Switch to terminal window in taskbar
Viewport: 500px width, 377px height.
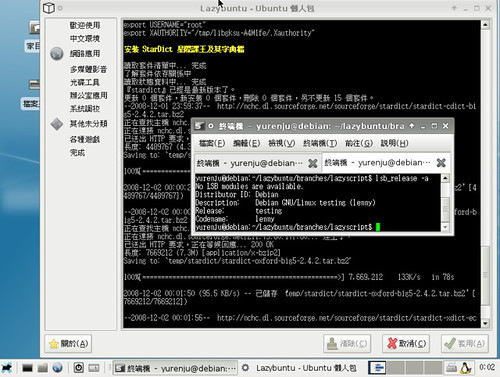click(x=175, y=368)
